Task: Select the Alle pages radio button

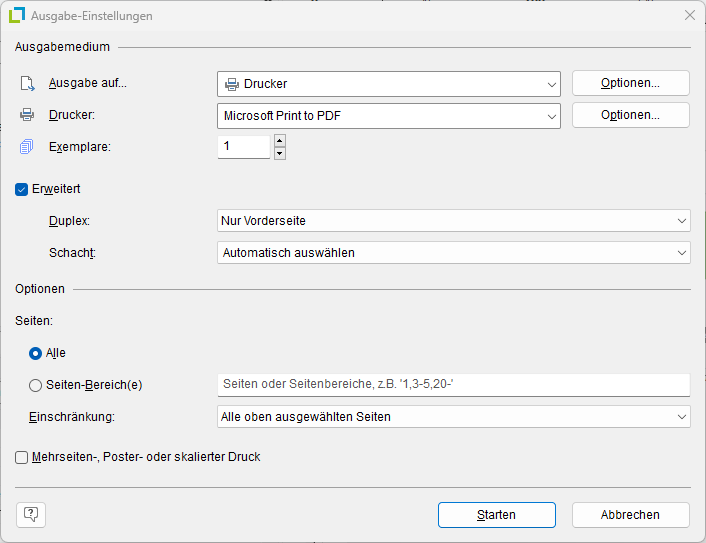Action: 36,353
